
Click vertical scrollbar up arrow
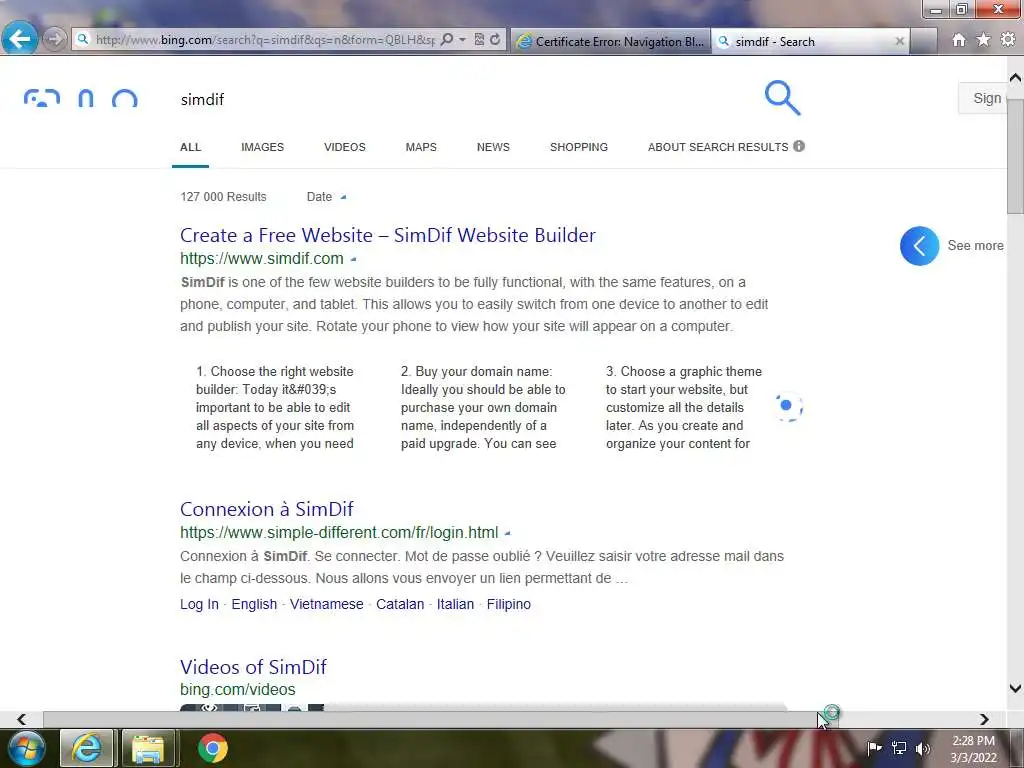(1015, 78)
